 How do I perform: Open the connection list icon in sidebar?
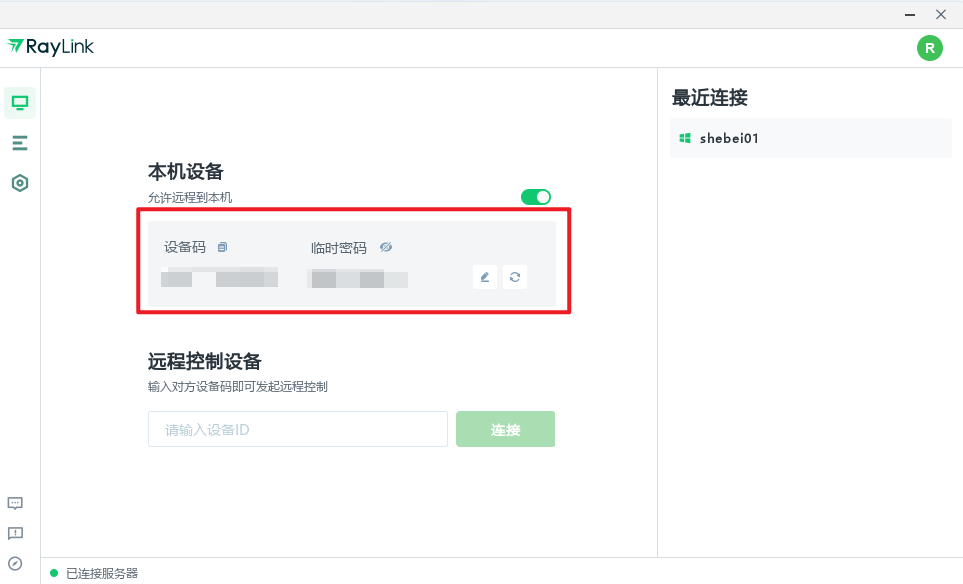pos(19,142)
